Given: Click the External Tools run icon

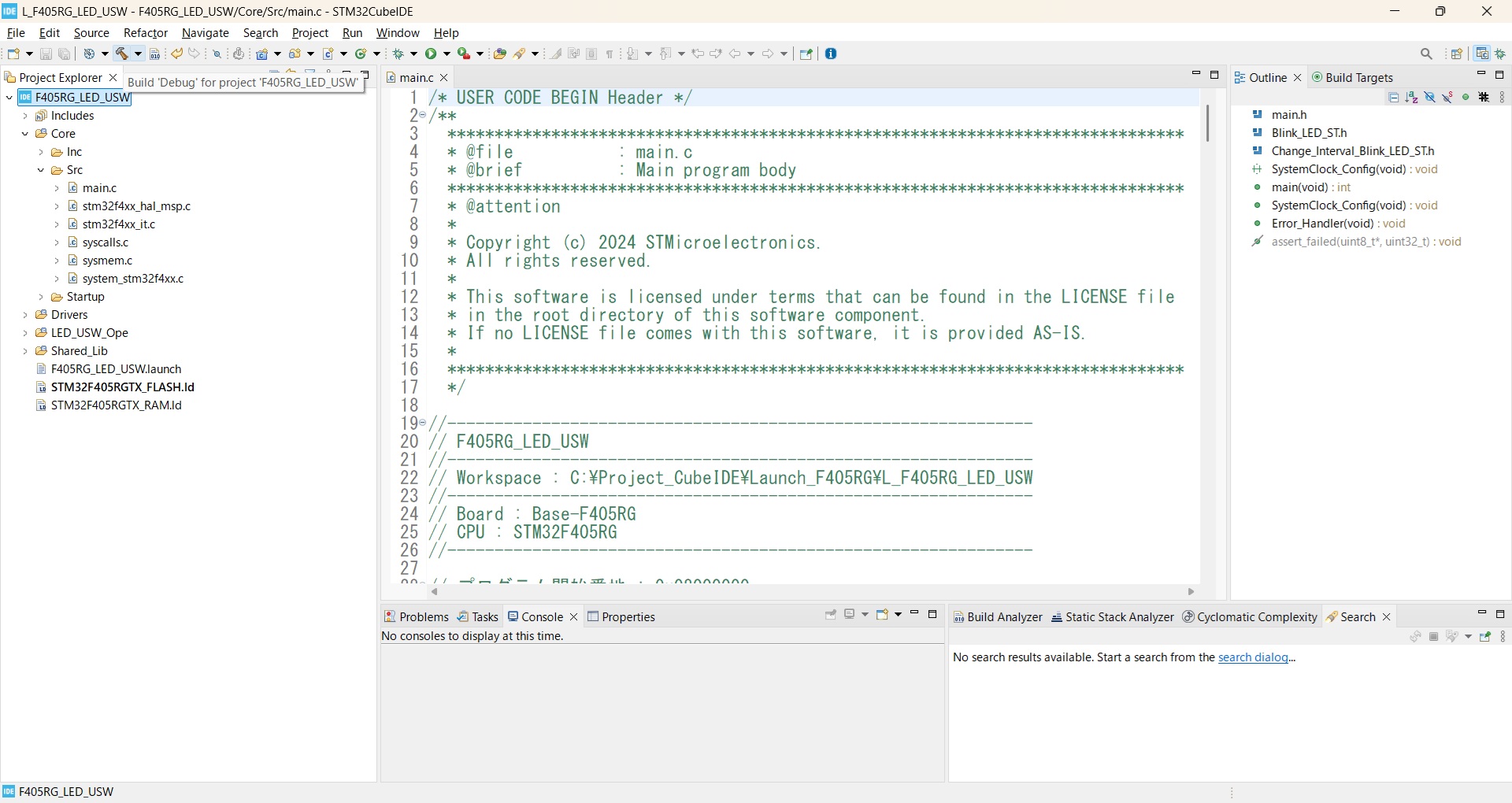Looking at the screenshot, I should coord(465,54).
